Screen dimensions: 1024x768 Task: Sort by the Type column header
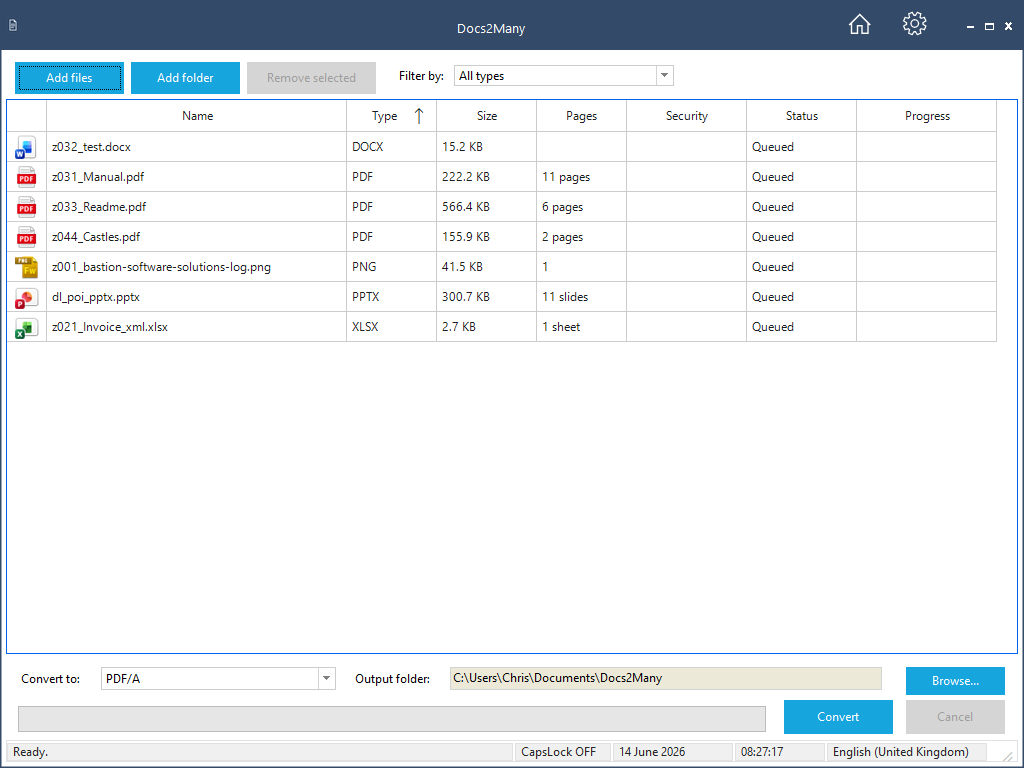tap(391, 116)
